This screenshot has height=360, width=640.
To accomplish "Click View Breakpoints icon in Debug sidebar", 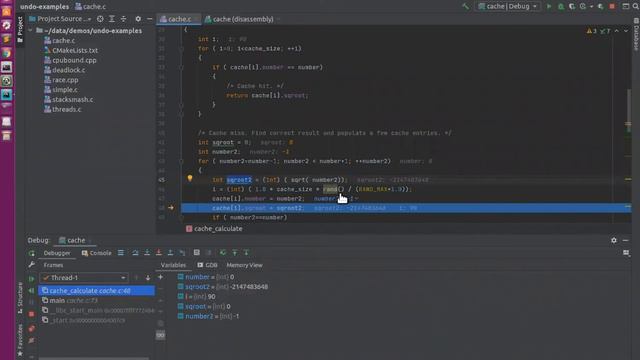I will click(x=31, y=329).
